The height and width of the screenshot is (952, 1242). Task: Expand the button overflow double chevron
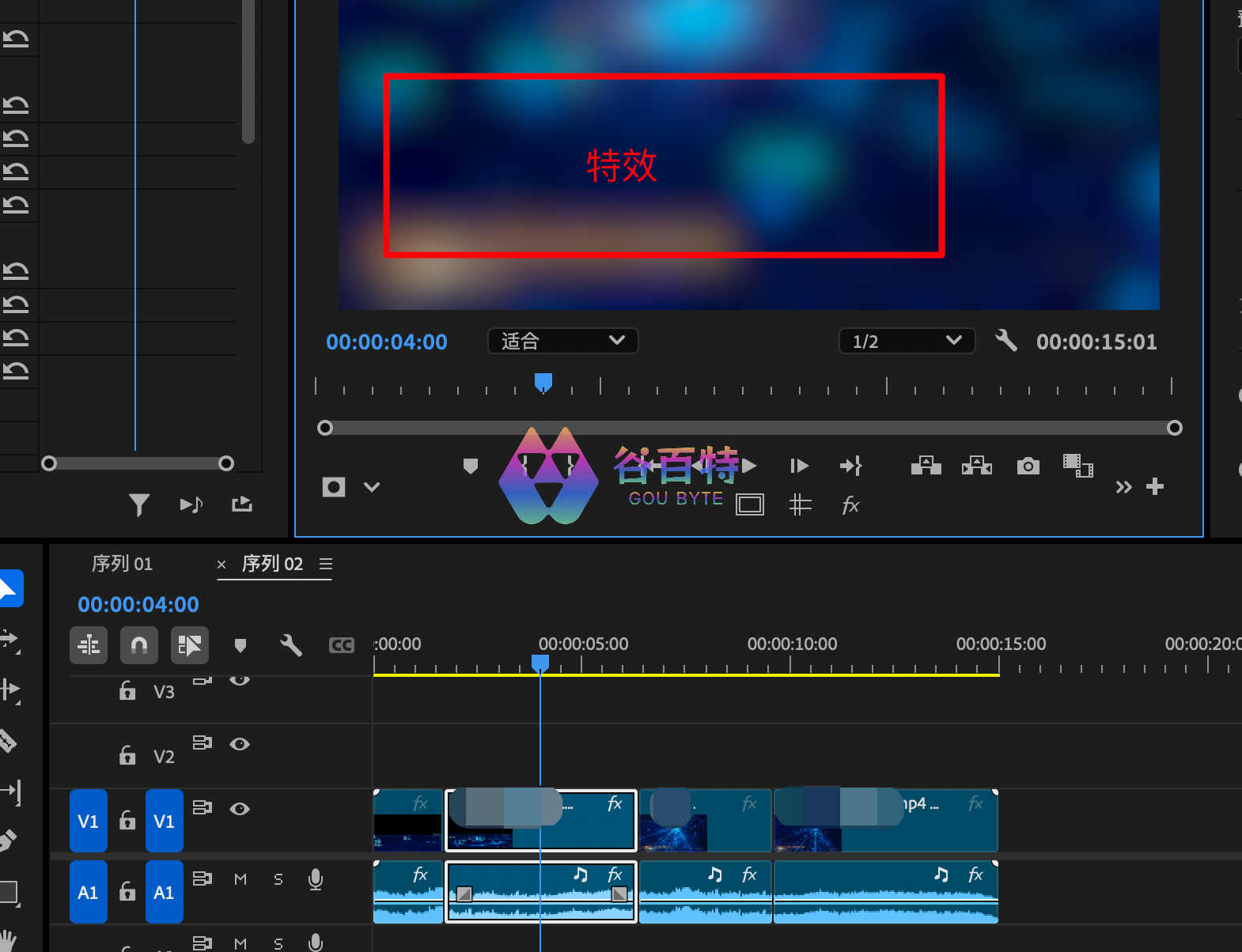click(x=1123, y=487)
